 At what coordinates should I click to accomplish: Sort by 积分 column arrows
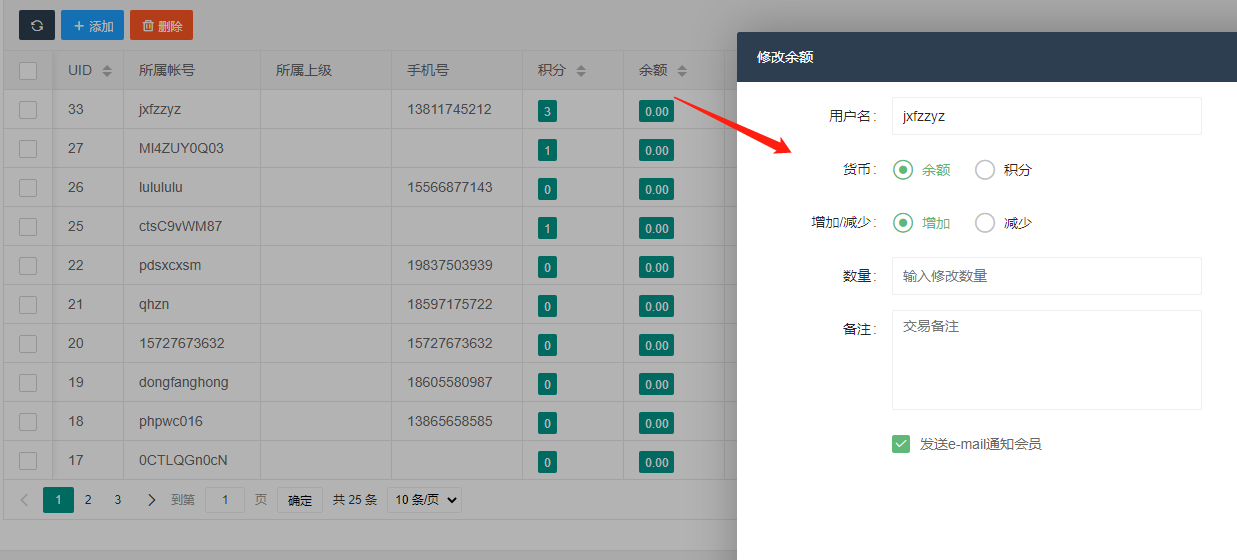click(581, 71)
